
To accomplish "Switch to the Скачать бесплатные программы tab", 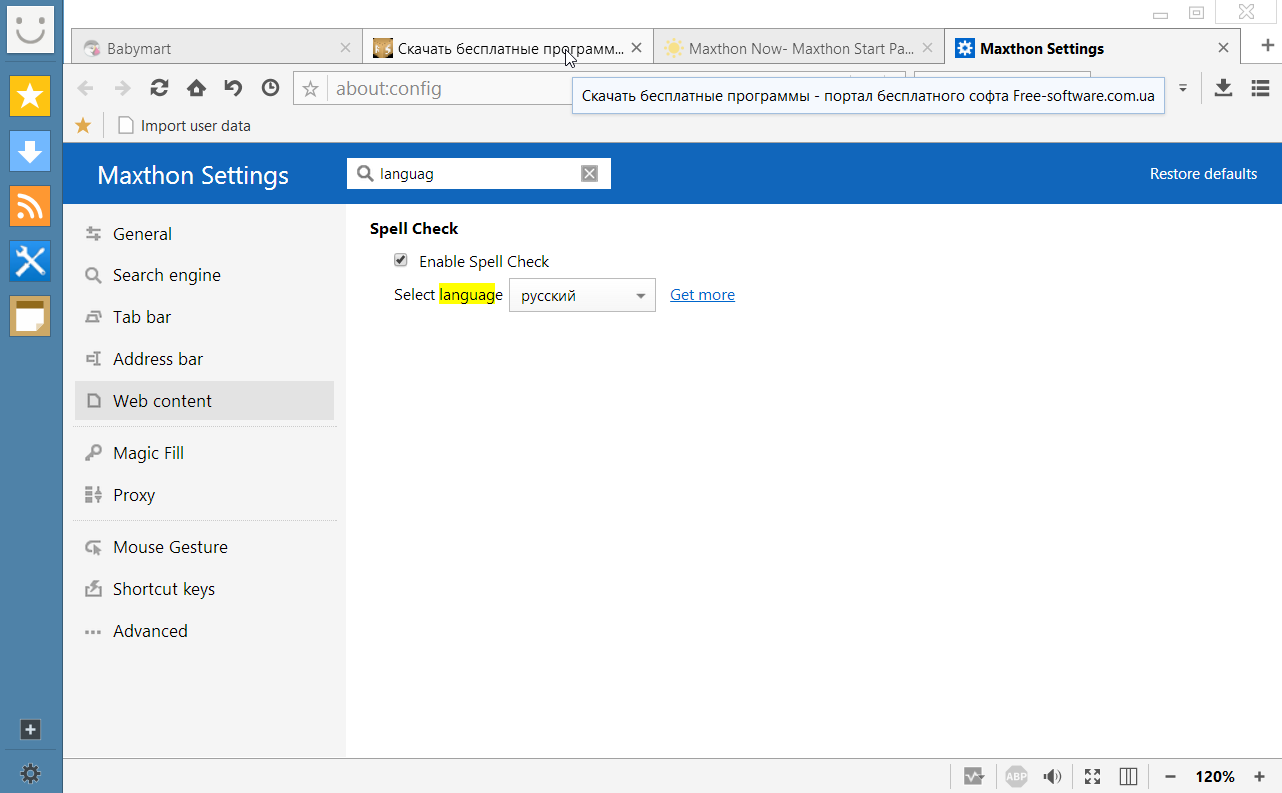I will pyautogui.click(x=508, y=47).
